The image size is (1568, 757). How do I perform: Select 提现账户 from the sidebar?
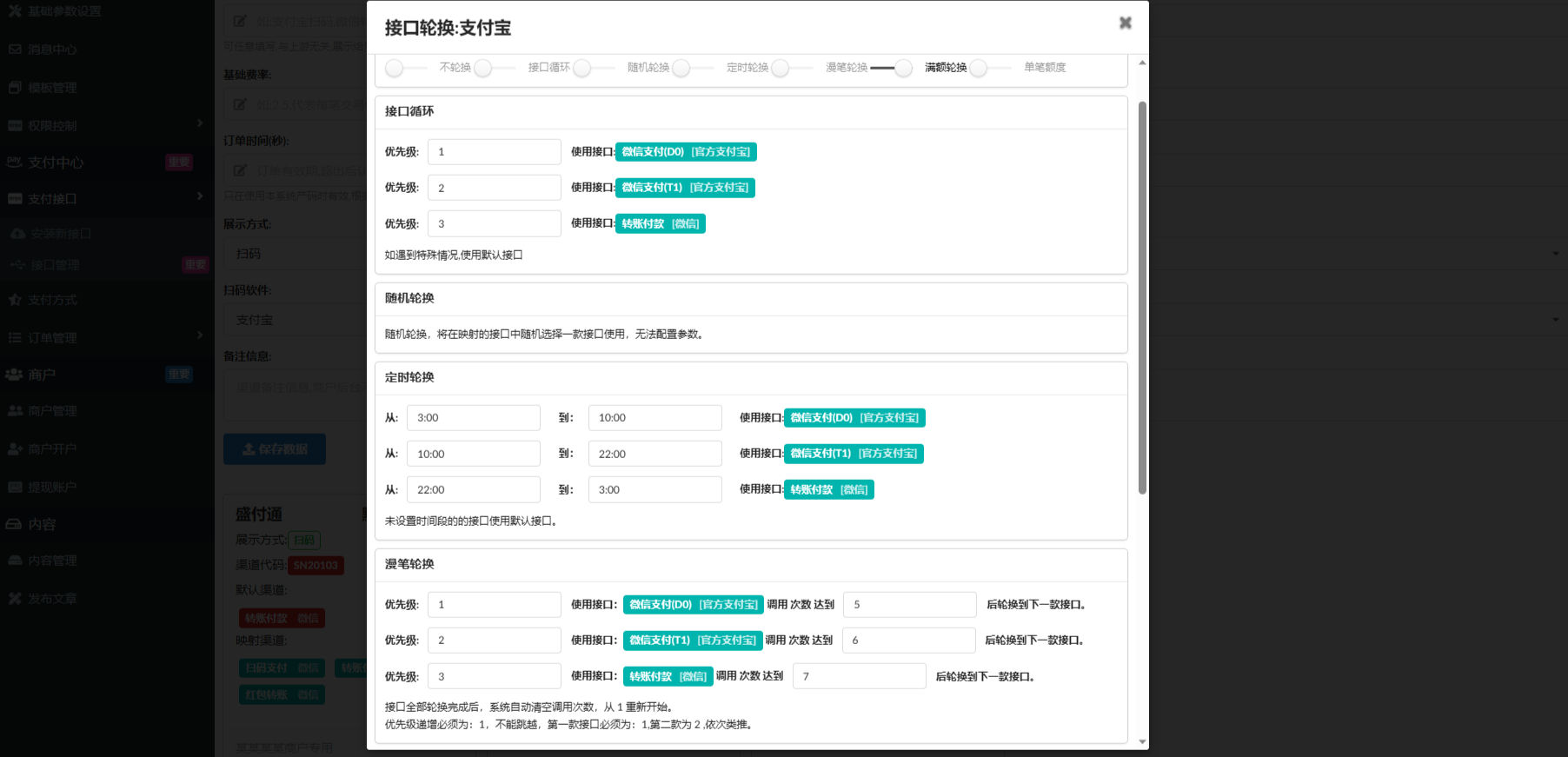pyautogui.click(x=52, y=488)
